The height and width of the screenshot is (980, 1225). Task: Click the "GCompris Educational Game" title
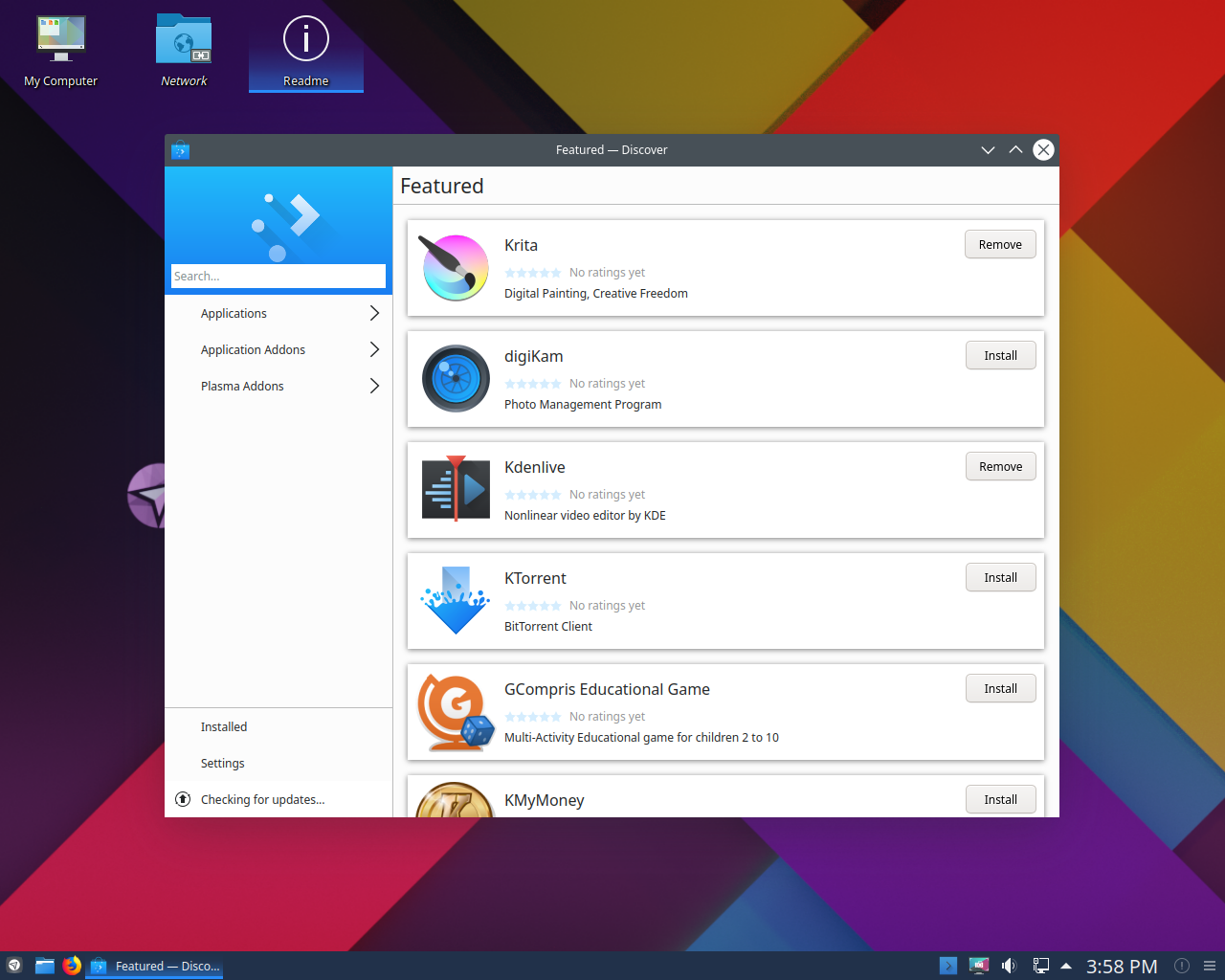pyautogui.click(x=607, y=689)
